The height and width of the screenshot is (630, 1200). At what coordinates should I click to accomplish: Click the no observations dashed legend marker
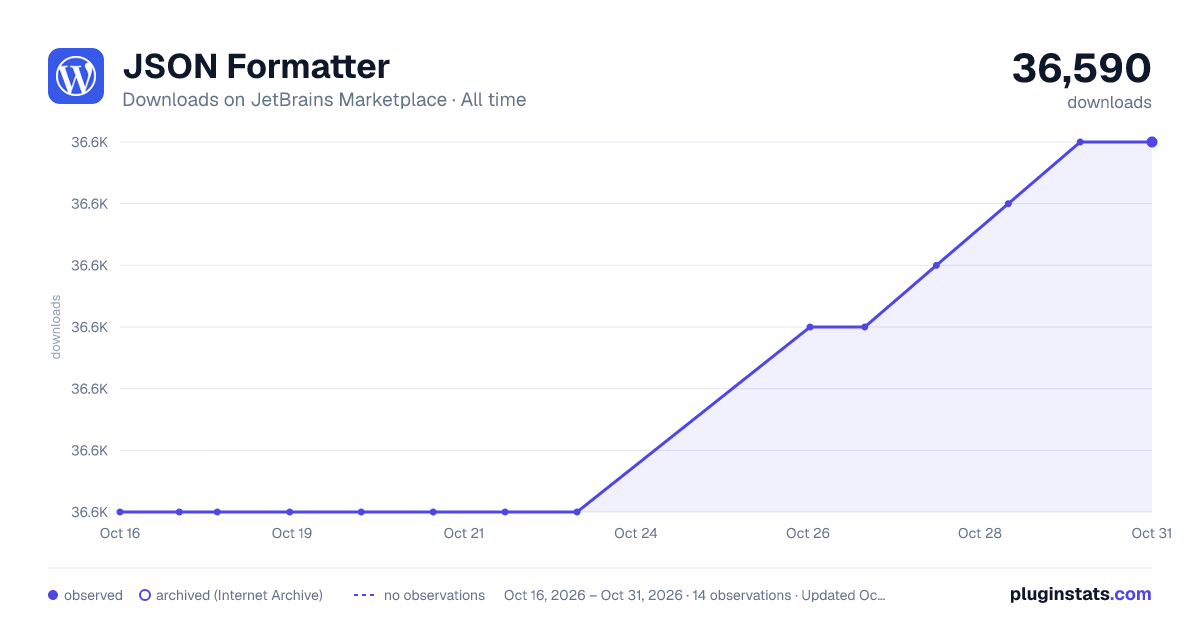(x=364, y=595)
